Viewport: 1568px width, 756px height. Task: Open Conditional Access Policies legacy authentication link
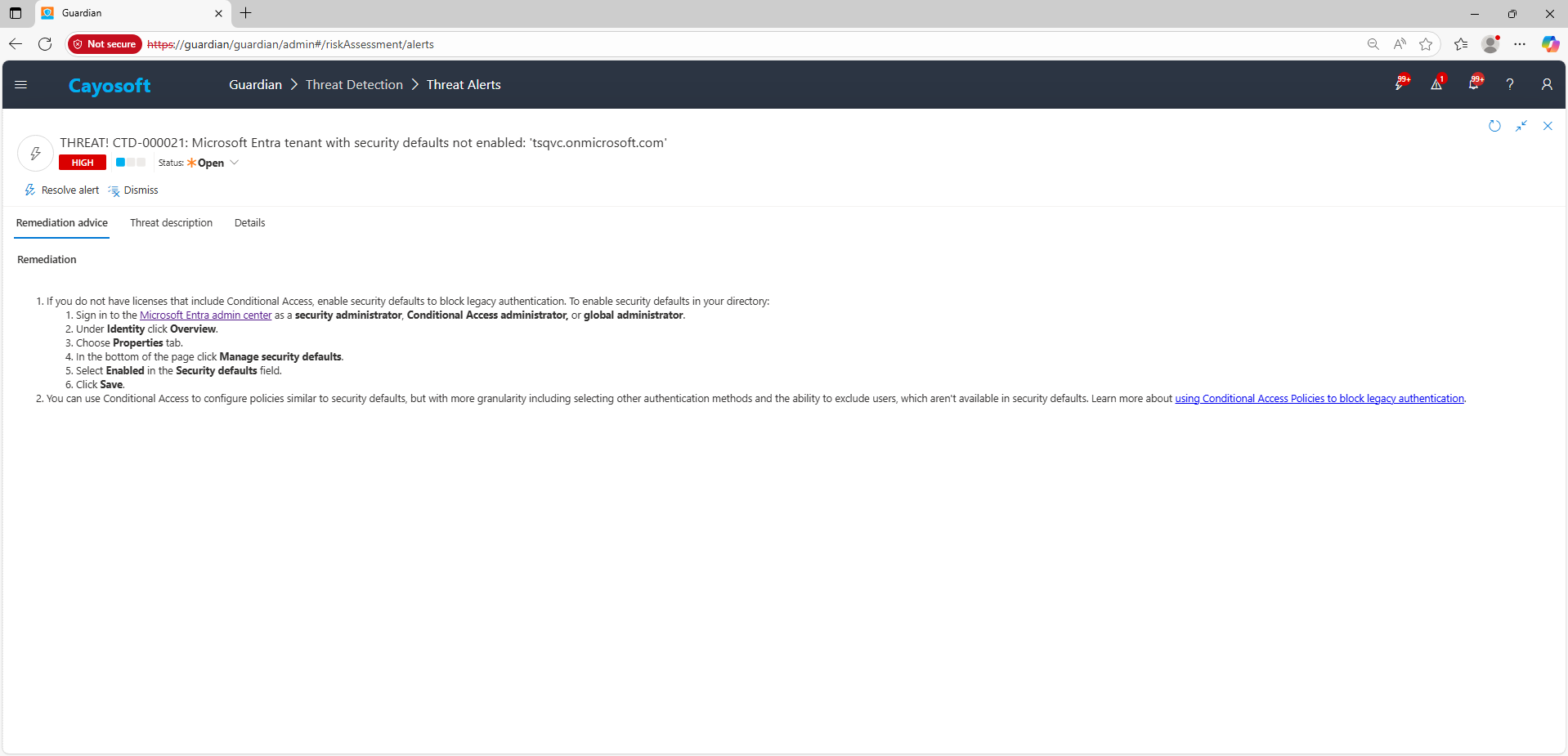coord(1319,399)
